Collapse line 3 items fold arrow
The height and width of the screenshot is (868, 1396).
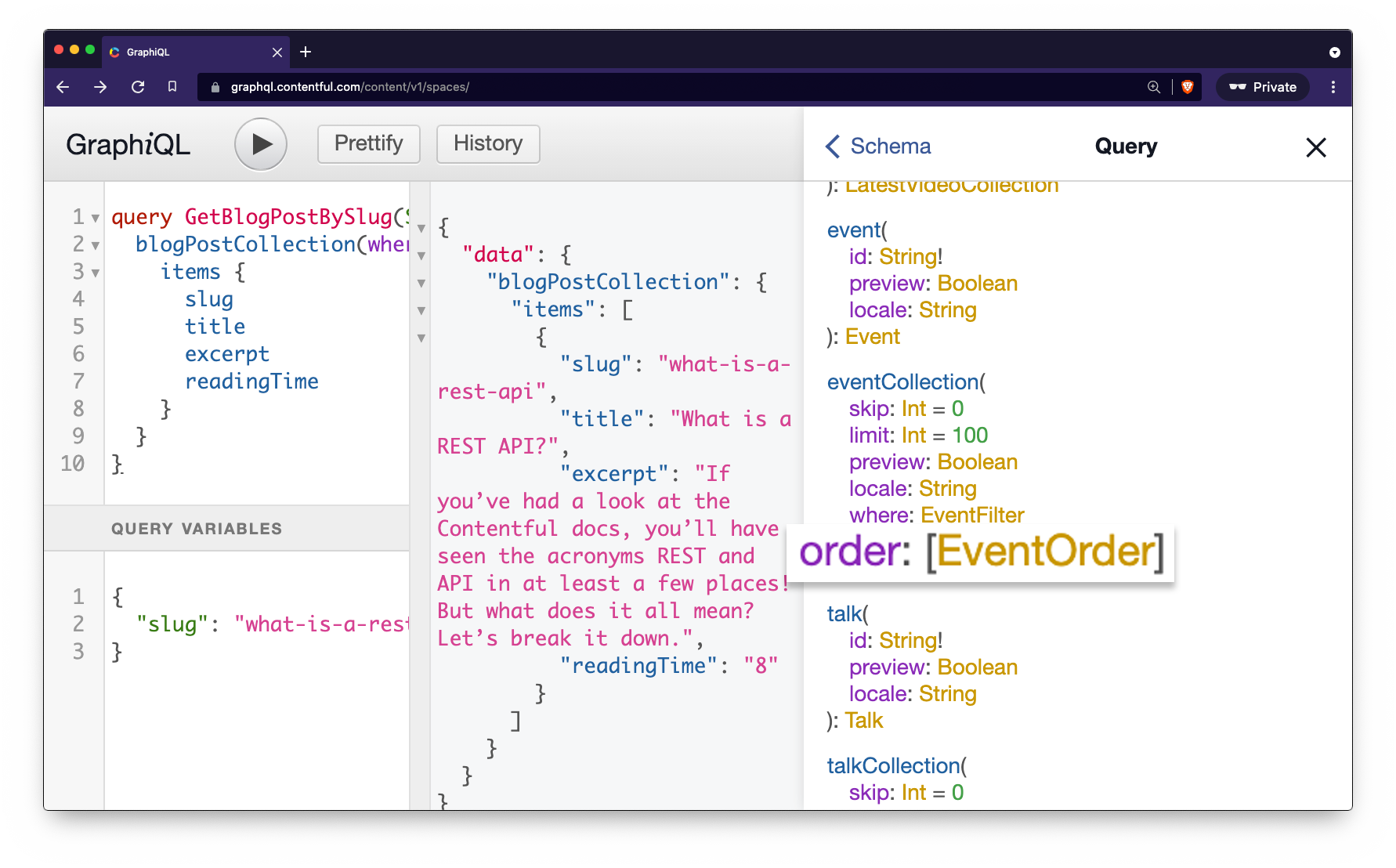click(96, 273)
